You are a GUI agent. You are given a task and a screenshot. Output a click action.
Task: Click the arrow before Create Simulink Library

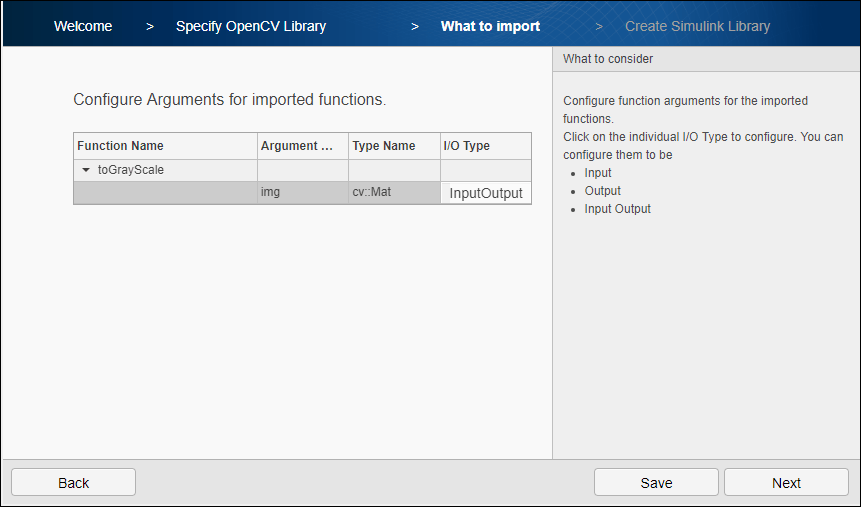click(599, 27)
